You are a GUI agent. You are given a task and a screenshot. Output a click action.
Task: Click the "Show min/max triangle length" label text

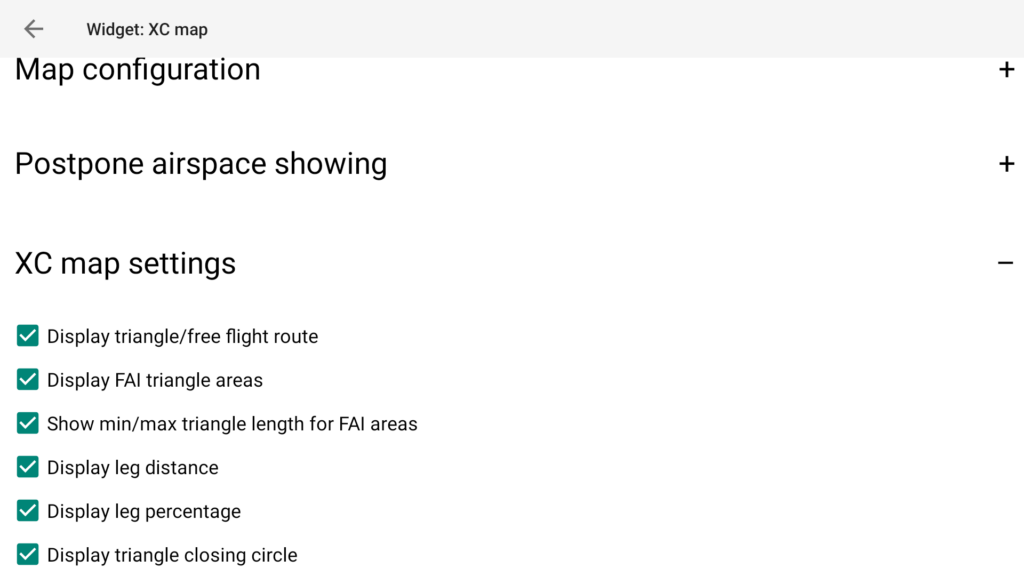click(232, 424)
